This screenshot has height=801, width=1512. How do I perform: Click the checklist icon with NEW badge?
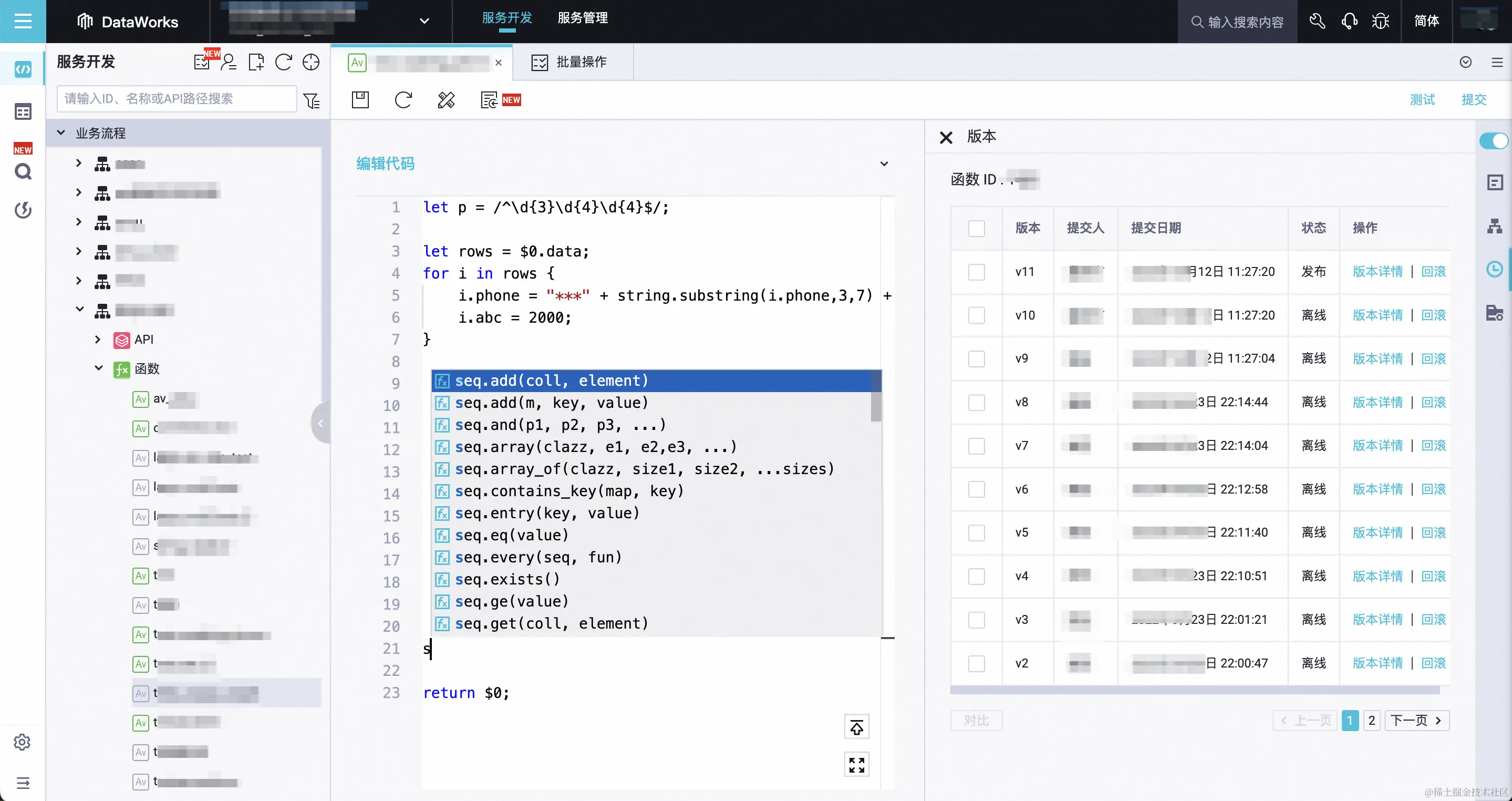point(202,61)
